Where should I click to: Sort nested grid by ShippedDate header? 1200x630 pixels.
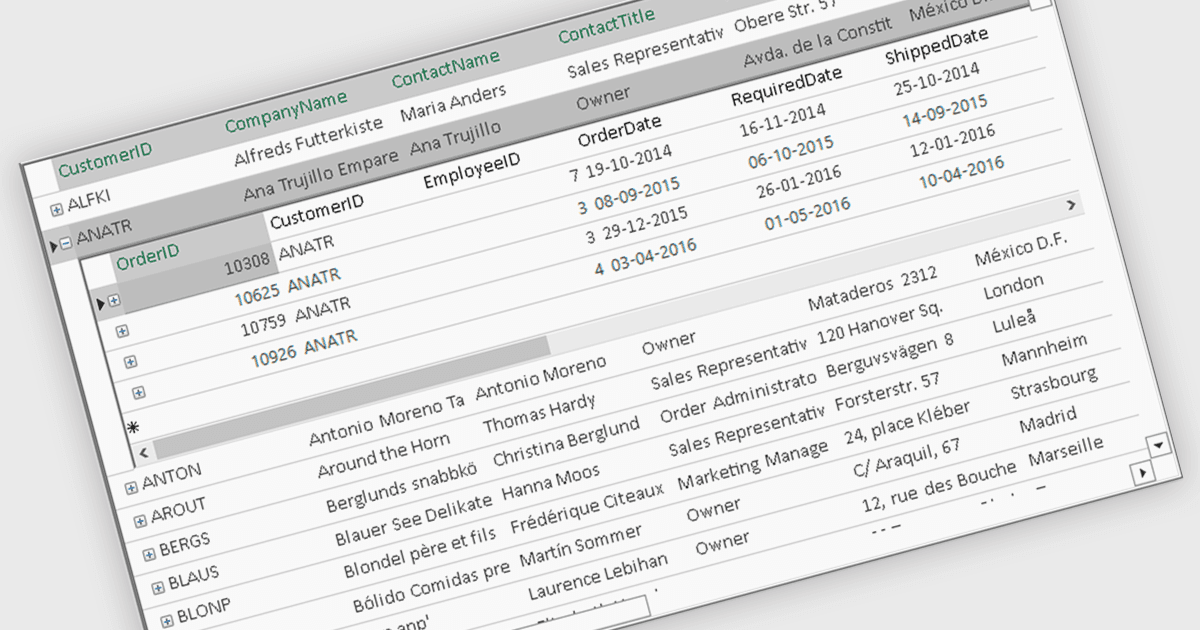click(937, 47)
